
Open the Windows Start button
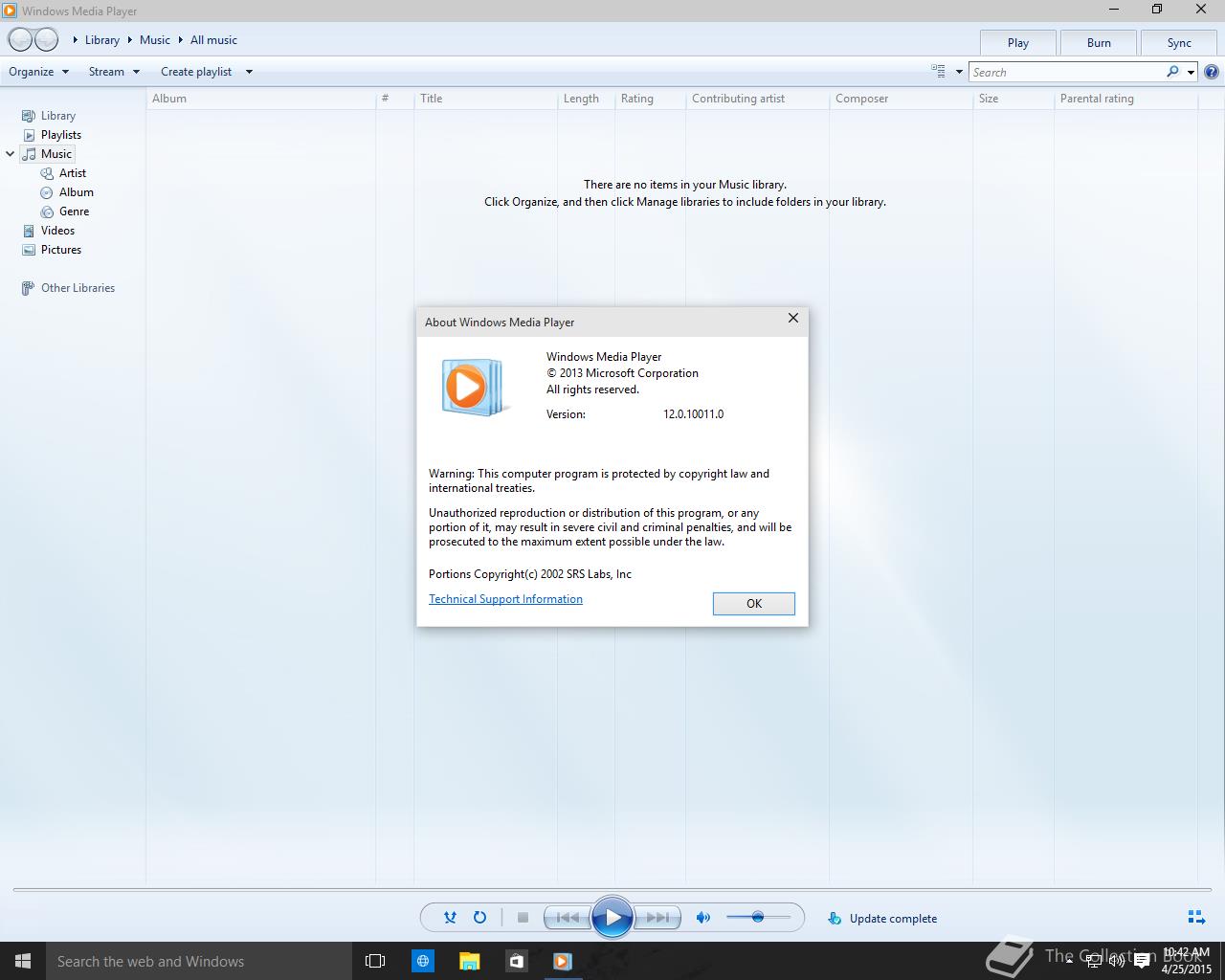23,961
